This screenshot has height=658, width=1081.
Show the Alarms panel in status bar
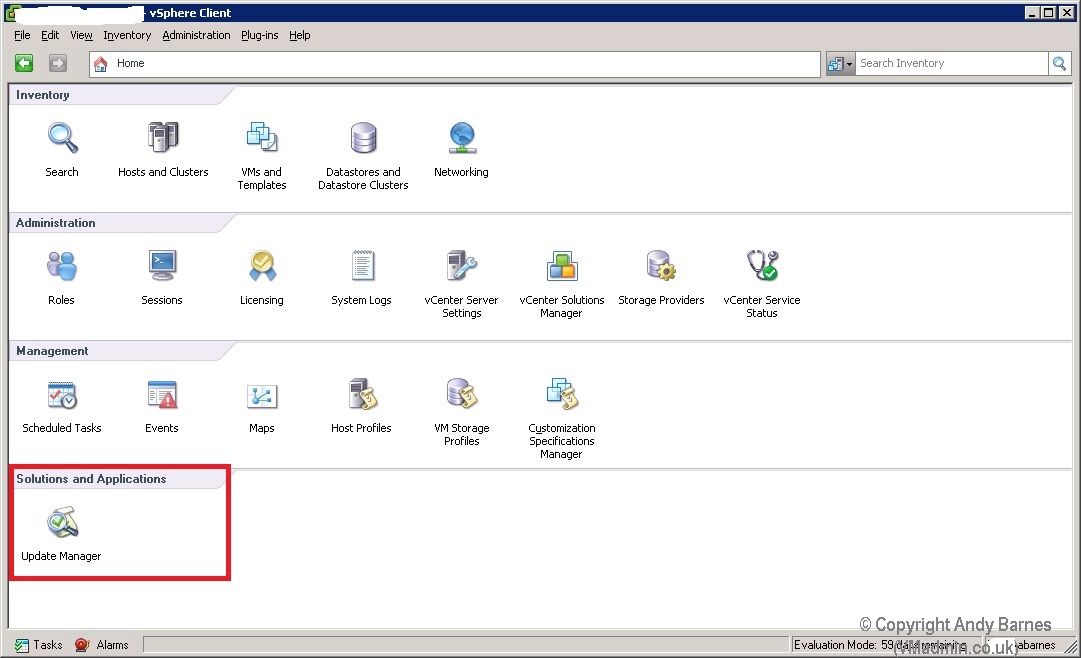101,645
